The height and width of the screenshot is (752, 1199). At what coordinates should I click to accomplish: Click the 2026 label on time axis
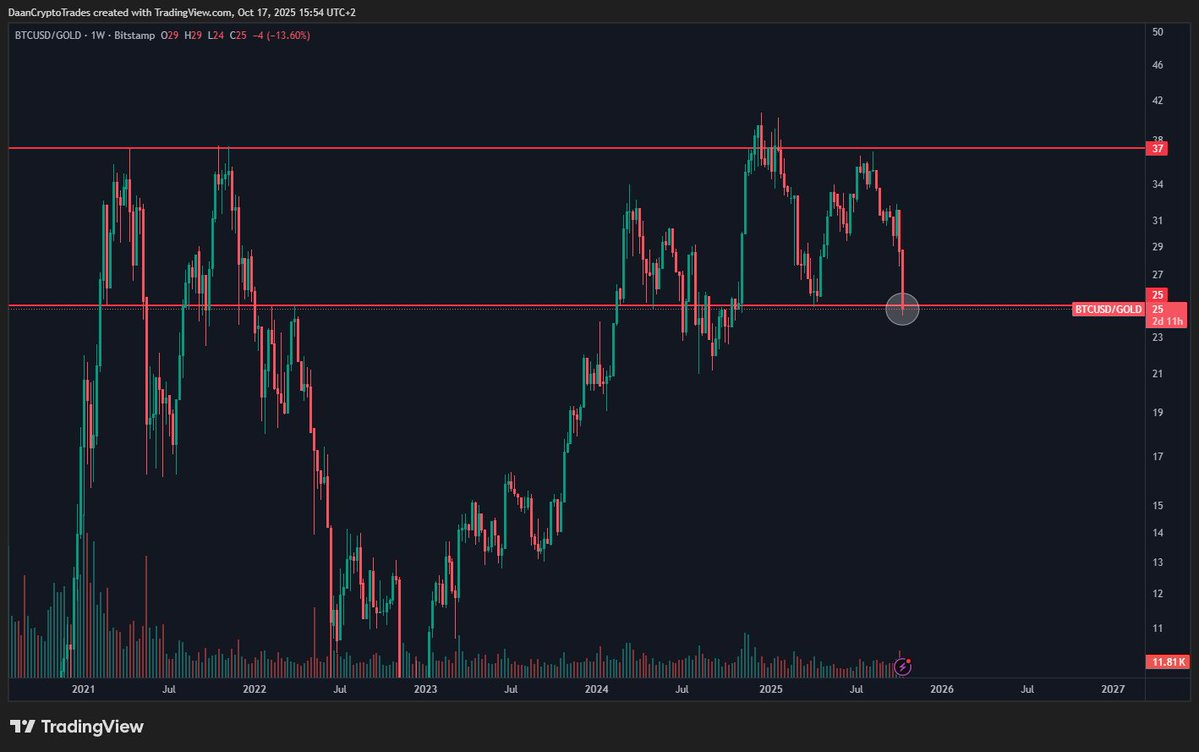[x=941, y=689]
